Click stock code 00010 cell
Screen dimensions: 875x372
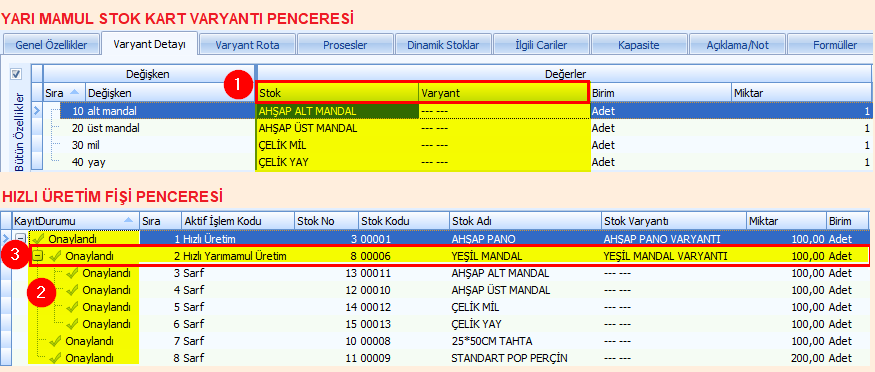pos(404,290)
